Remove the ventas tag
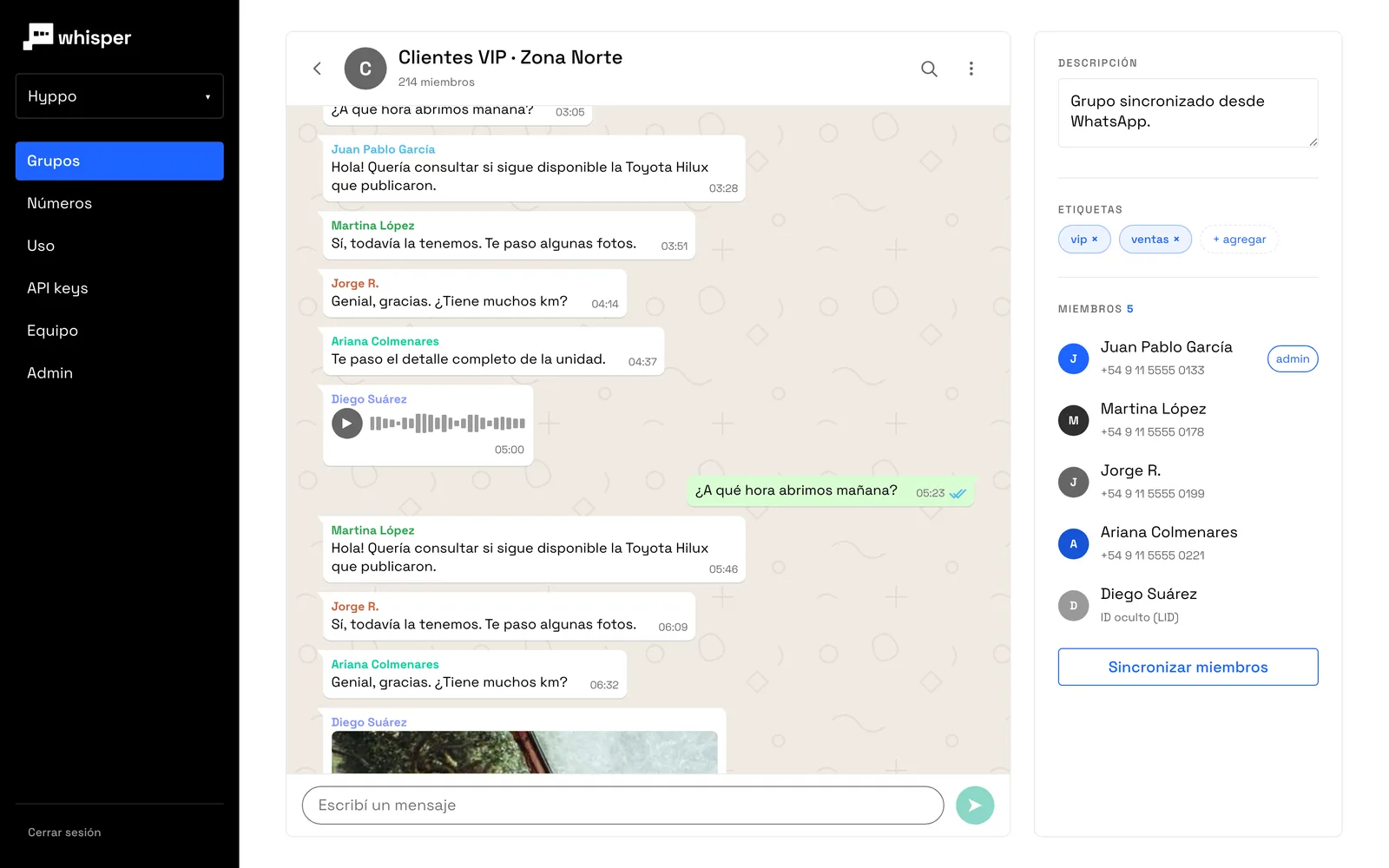 pyautogui.click(x=1176, y=240)
